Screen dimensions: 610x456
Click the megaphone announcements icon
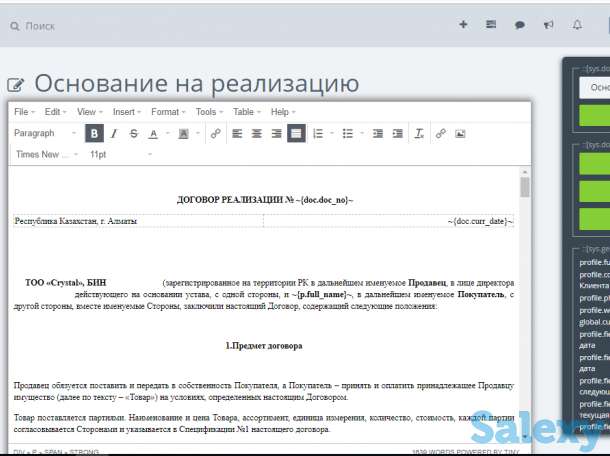549,25
